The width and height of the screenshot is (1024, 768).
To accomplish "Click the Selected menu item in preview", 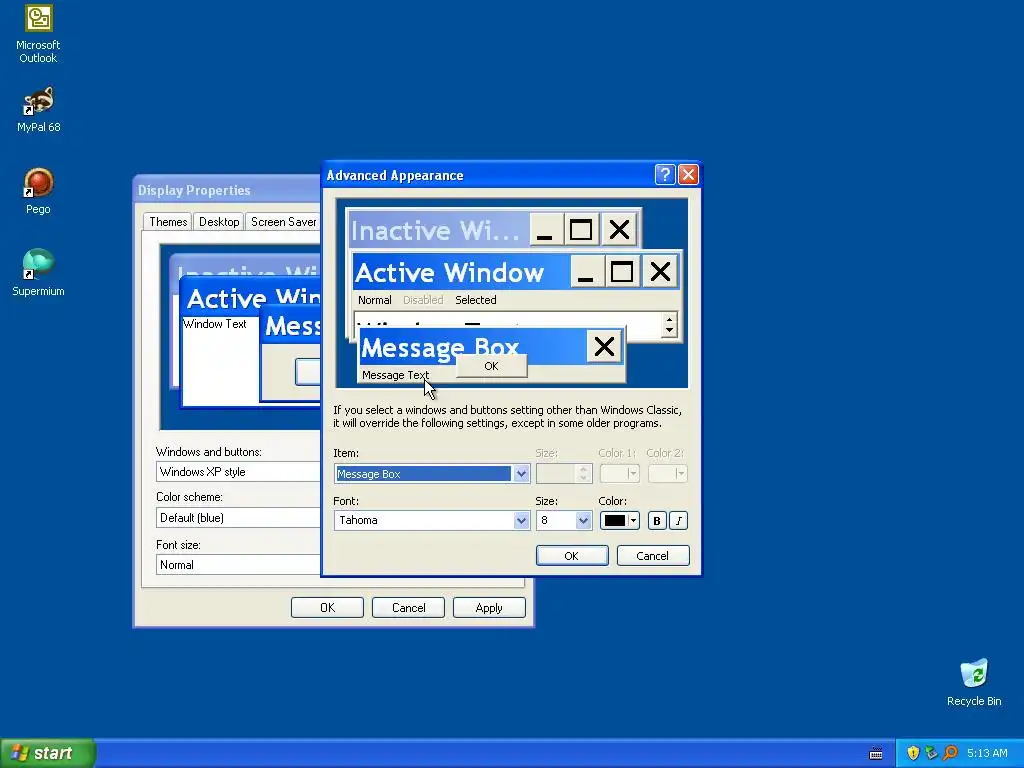I will coord(475,300).
